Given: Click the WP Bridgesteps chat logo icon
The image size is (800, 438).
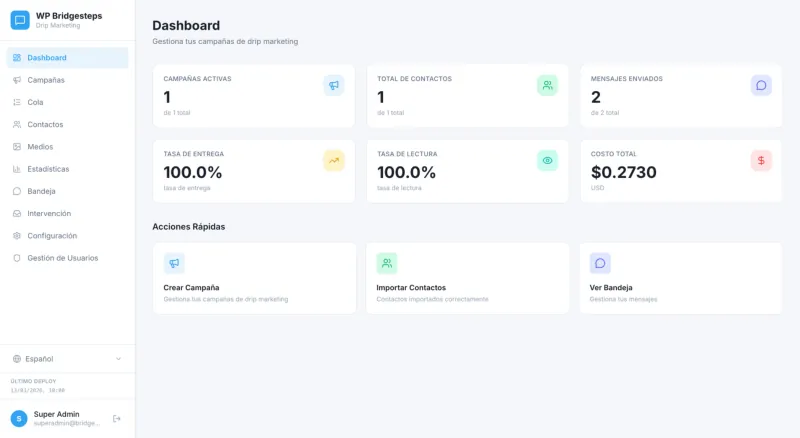Looking at the screenshot, I should coord(20,20).
